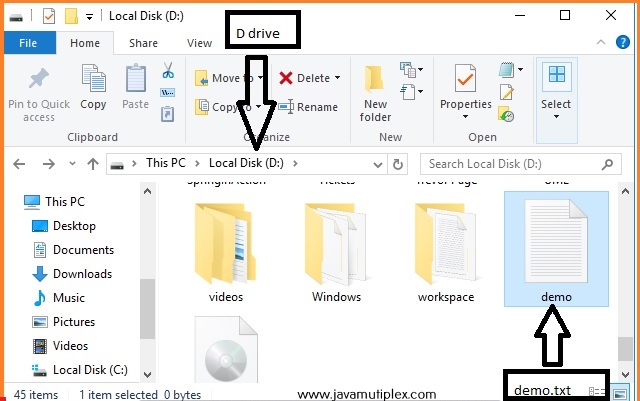Select the demo text file
The height and width of the screenshot is (401, 640).
556,249
